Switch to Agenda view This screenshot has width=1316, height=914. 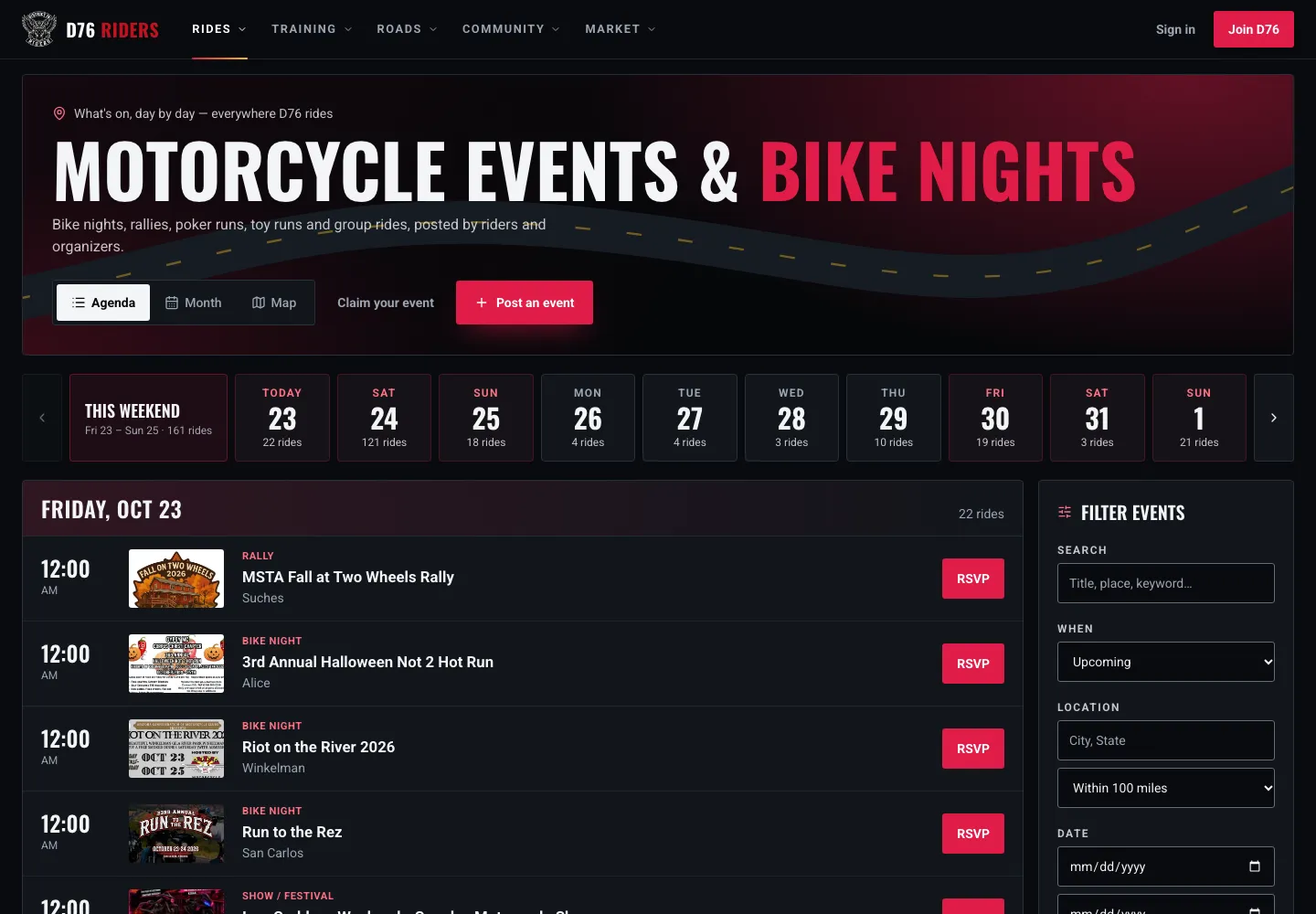coord(103,303)
